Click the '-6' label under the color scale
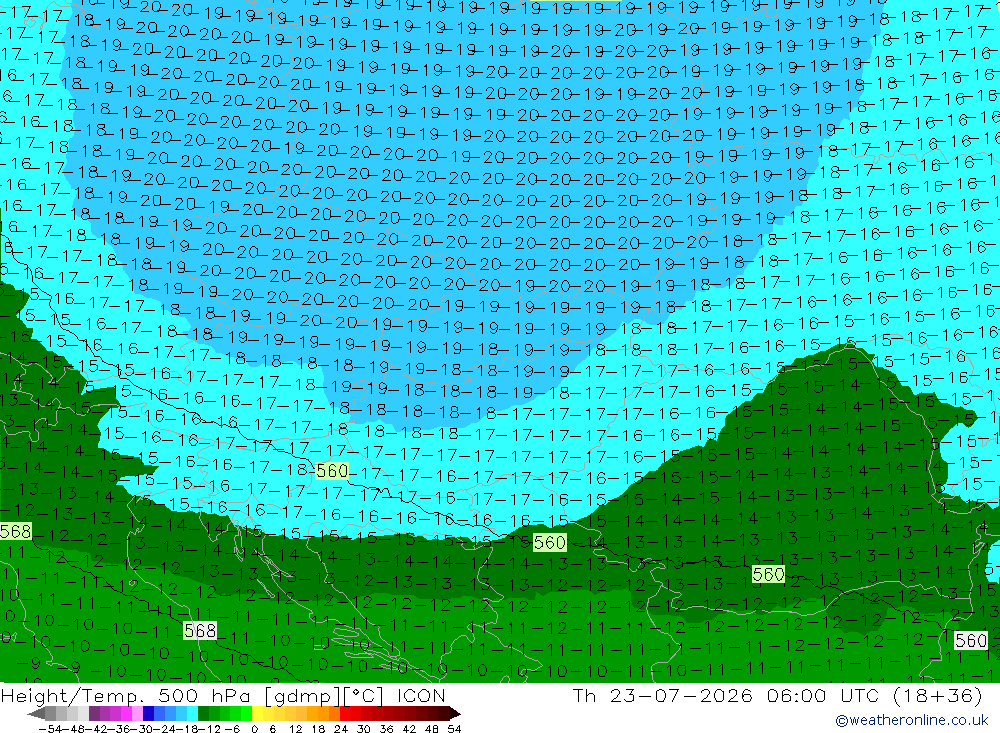 232,729
